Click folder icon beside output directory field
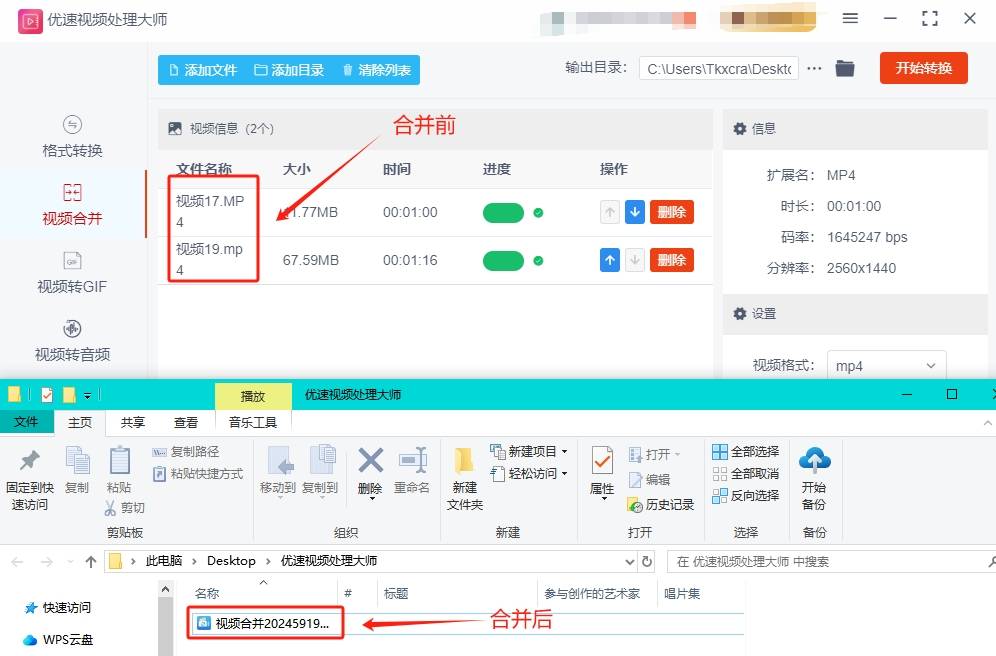996x656 pixels. 846,70
